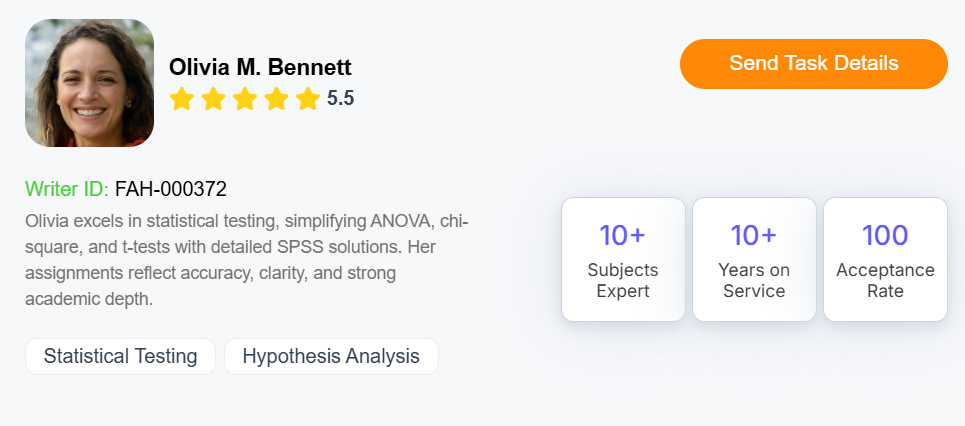Open Olivia's profile photo
965x426 pixels.
tap(89, 83)
